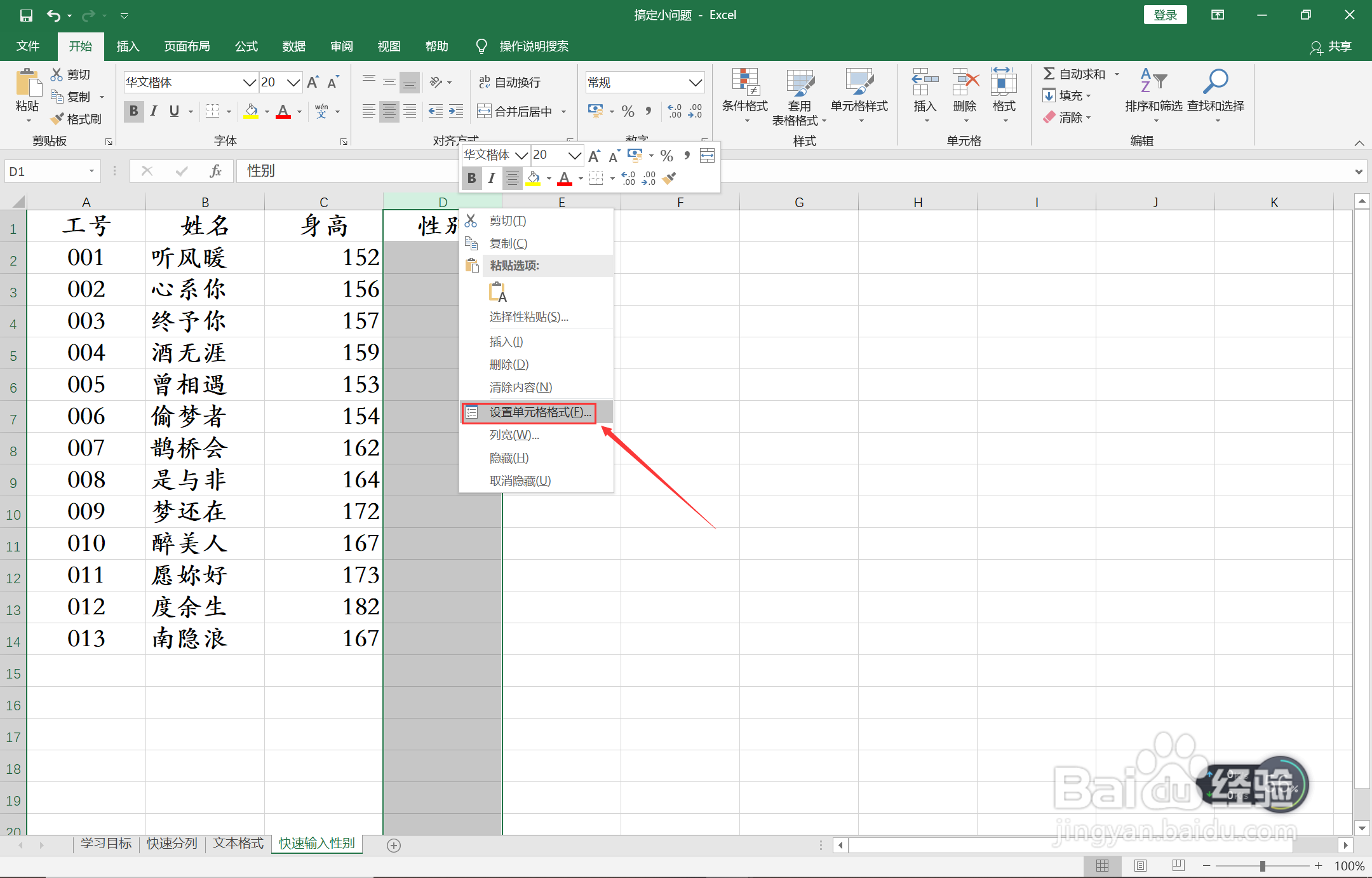The width and height of the screenshot is (1372, 878).
Task: Switch to the 文本格式 sheet tab
Action: point(238,843)
